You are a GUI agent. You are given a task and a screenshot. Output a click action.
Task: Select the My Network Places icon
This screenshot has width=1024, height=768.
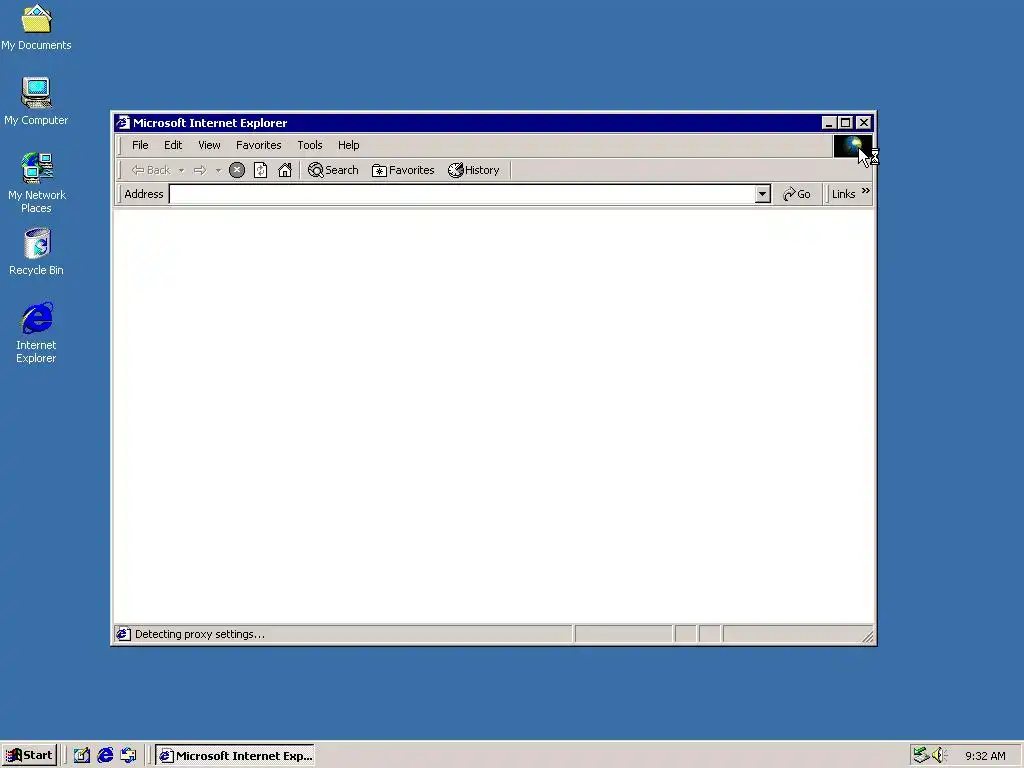pos(36,184)
